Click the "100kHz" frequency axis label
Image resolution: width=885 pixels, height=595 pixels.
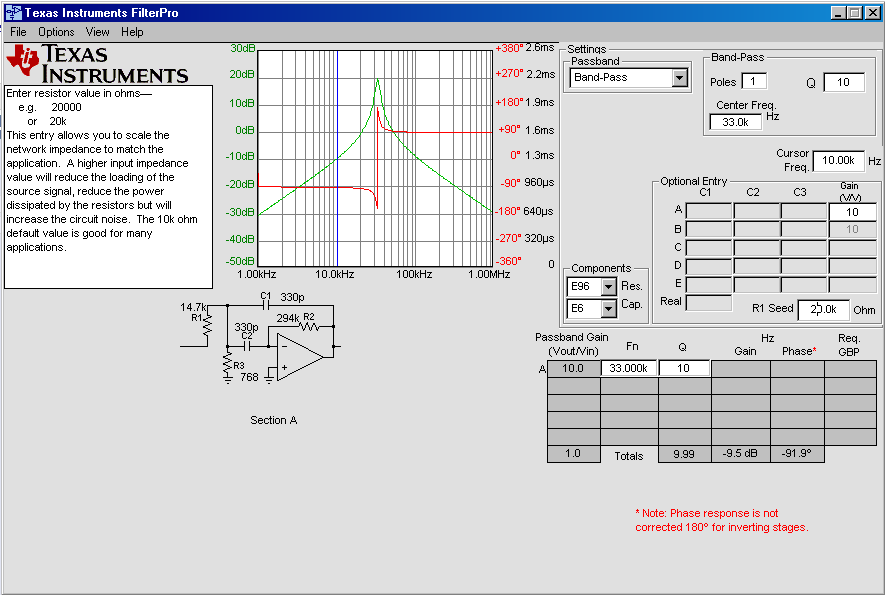(414, 274)
